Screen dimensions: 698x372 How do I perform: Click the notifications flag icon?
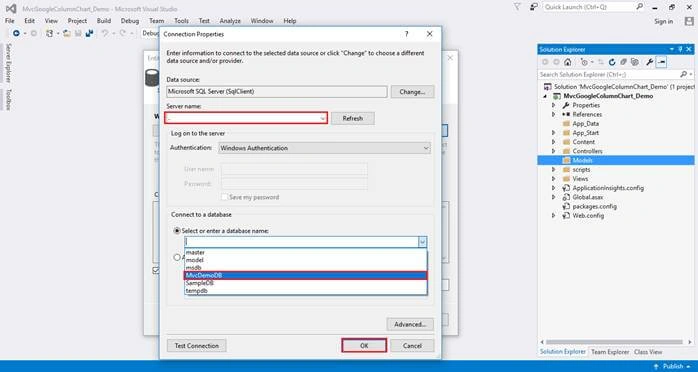tap(517, 7)
